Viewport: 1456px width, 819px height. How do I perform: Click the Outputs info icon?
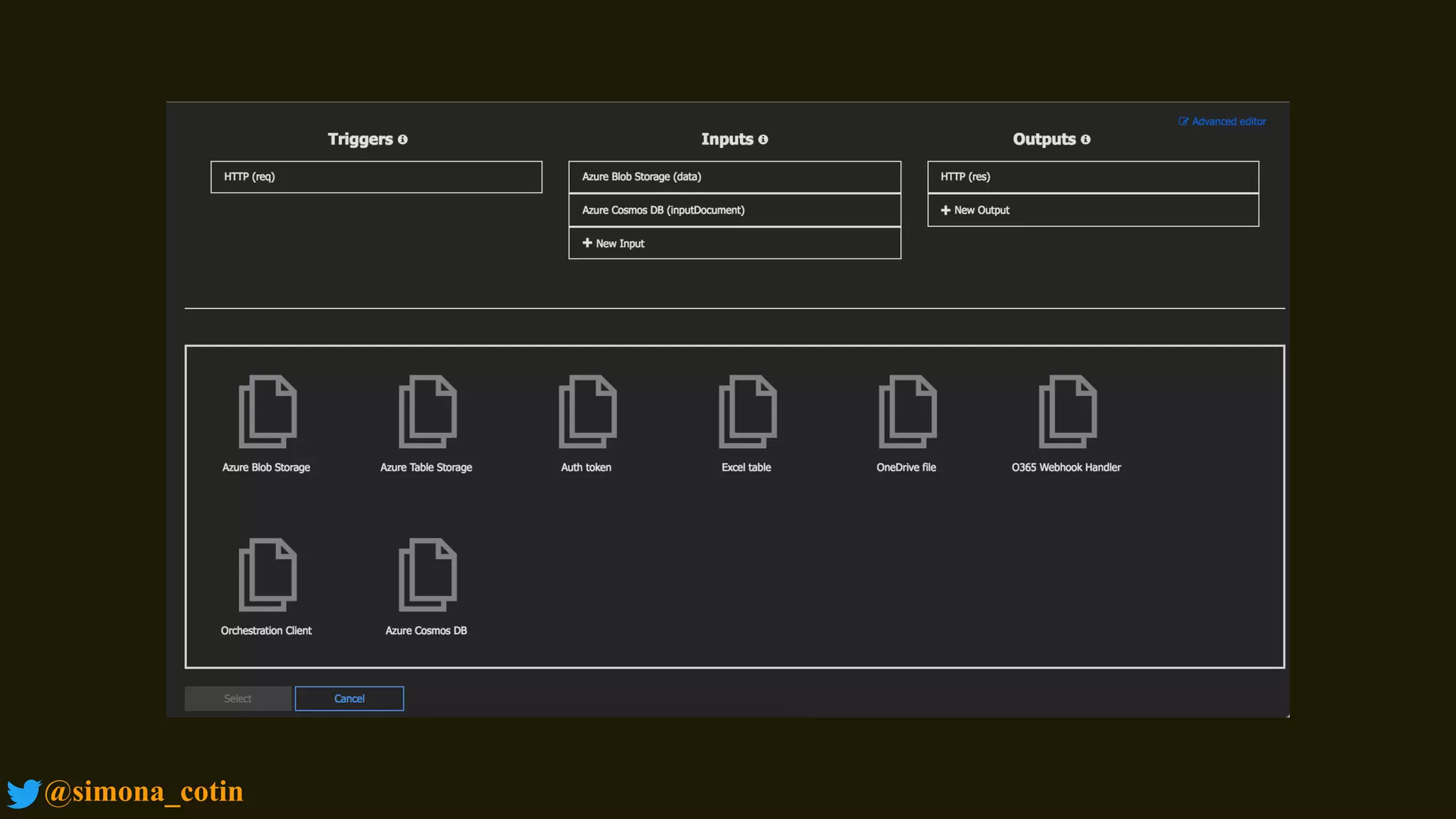point(1085,139)
